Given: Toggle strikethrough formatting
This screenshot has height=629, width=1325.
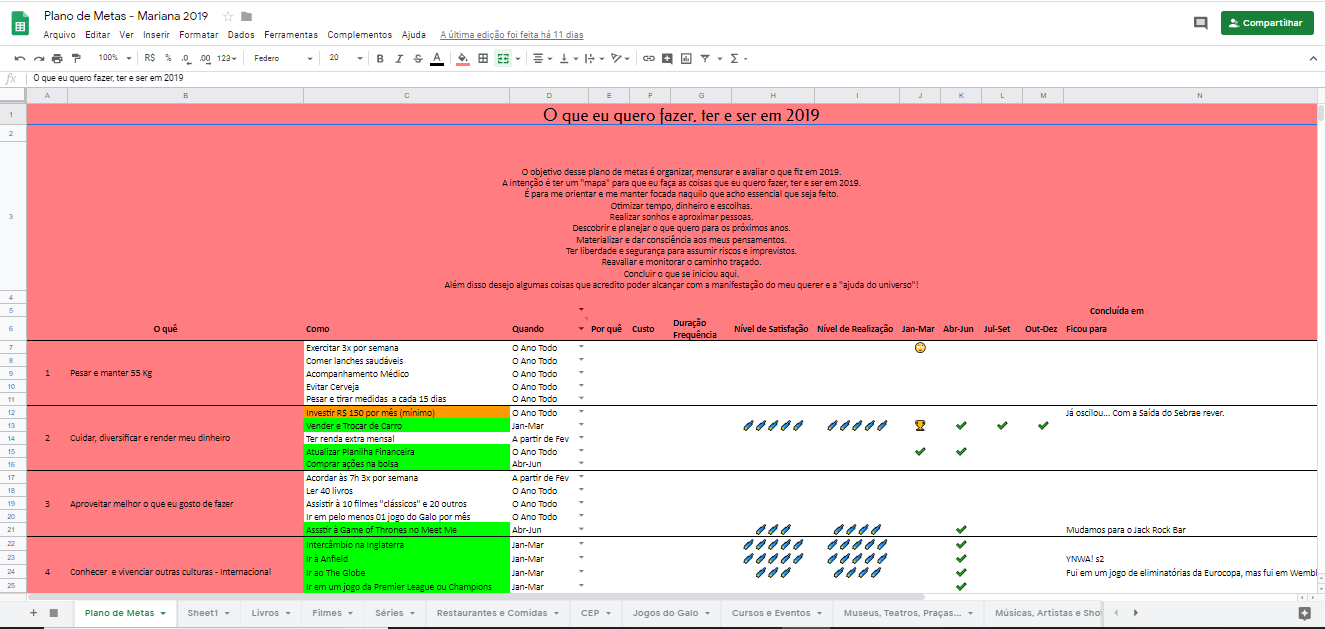Looking at the screenshot, I should 417,58.
